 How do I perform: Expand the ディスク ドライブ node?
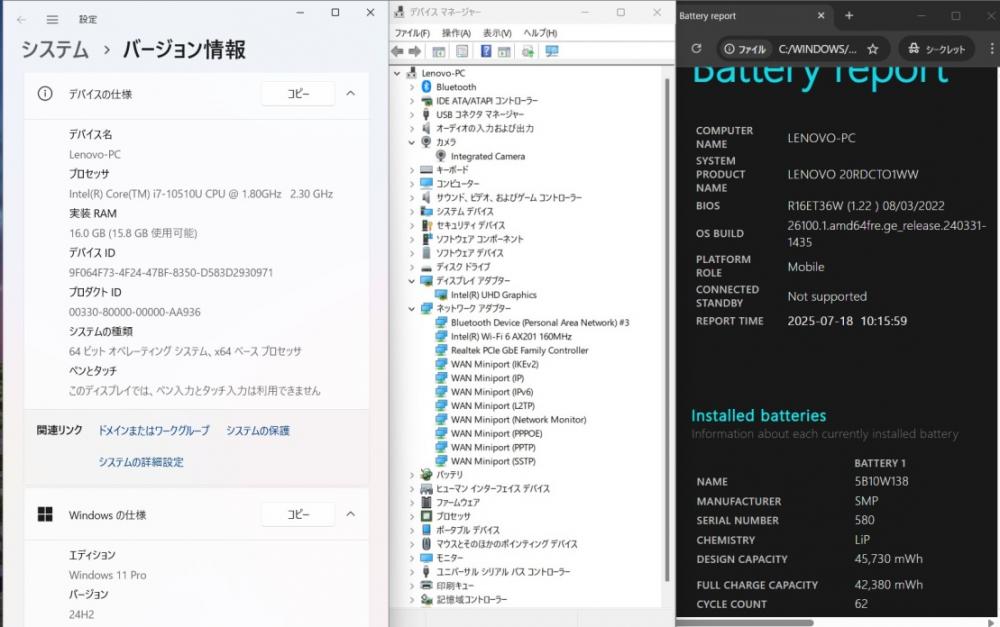coord(411,267)
